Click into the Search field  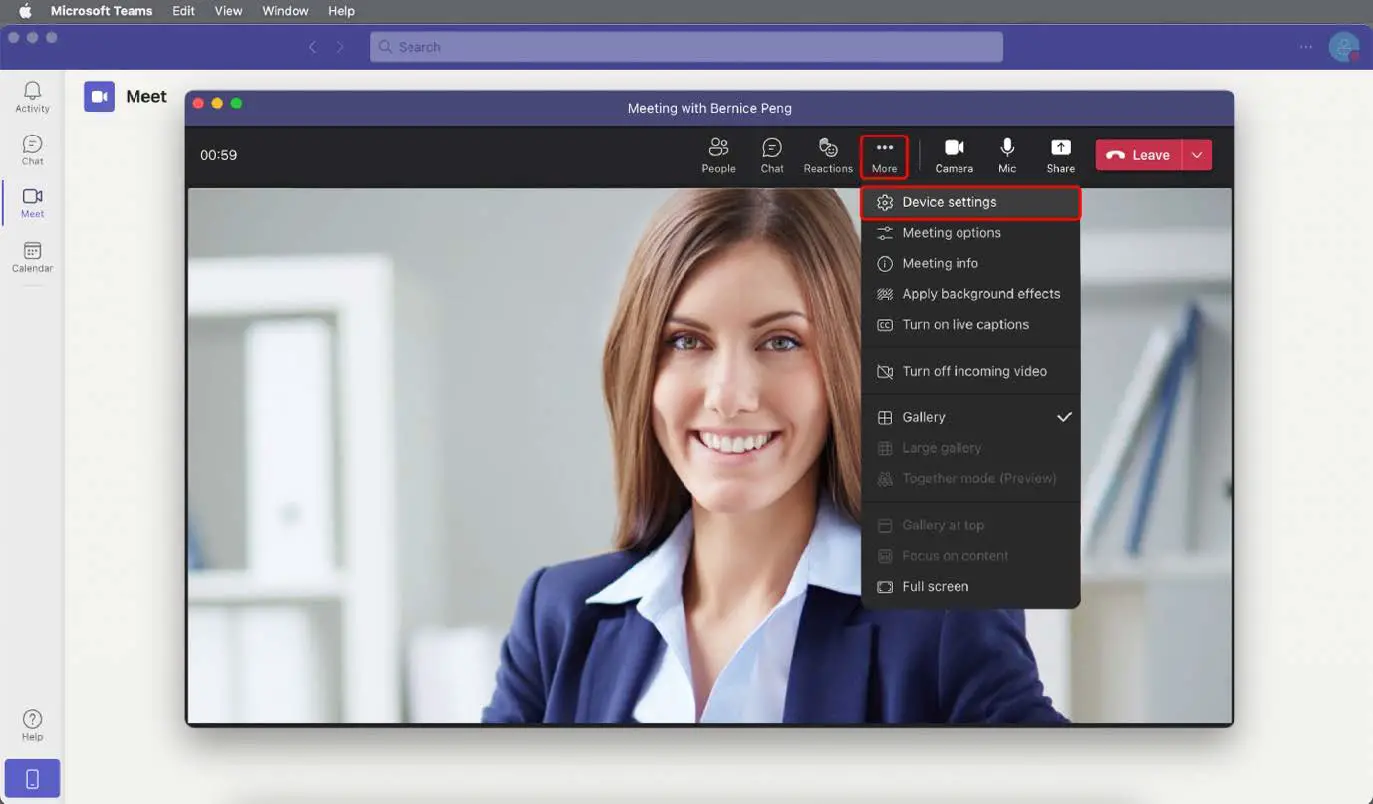click(686, 47)
